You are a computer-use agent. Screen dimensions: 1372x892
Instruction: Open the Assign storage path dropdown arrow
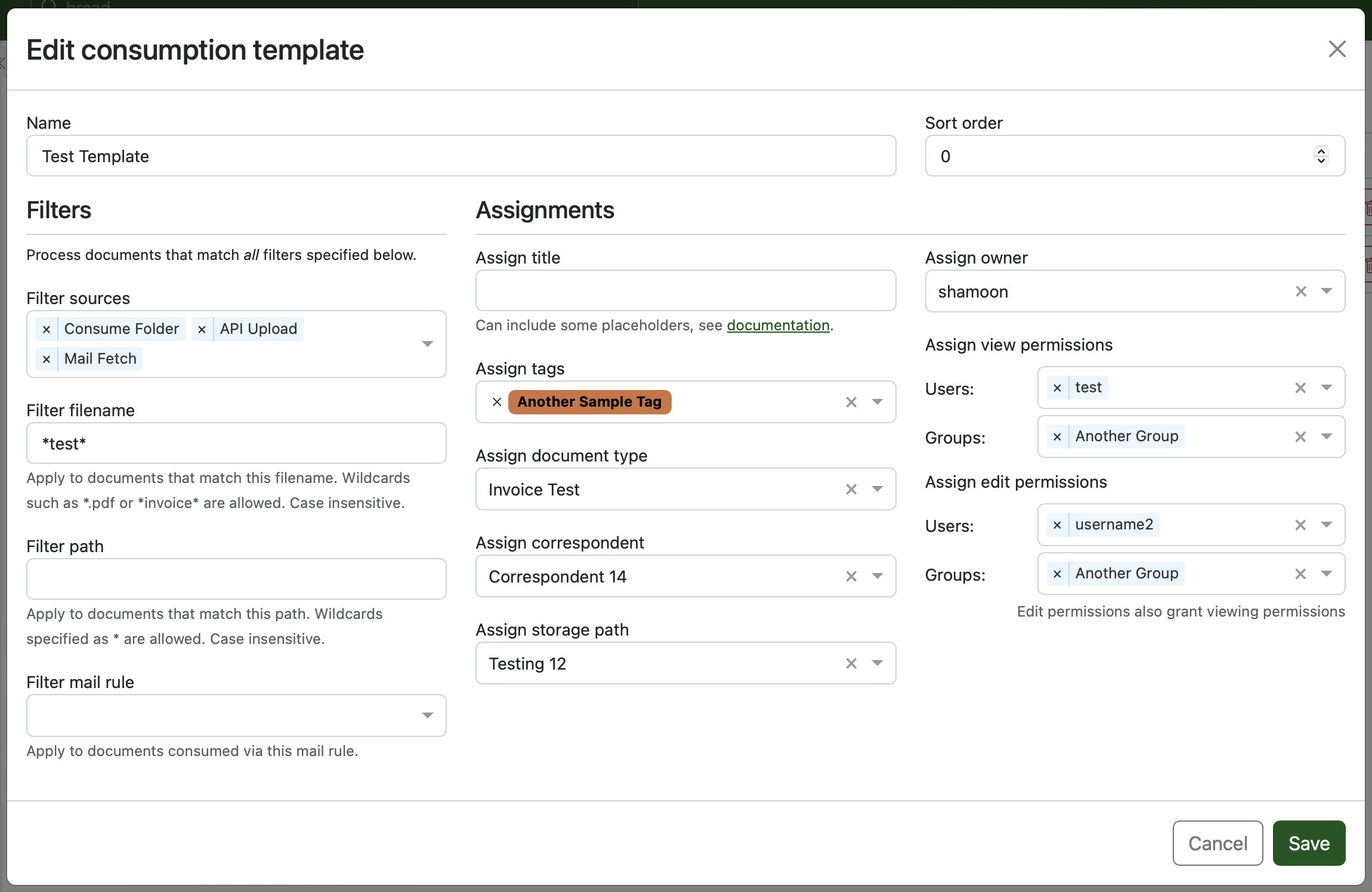[x=877, y=663]
